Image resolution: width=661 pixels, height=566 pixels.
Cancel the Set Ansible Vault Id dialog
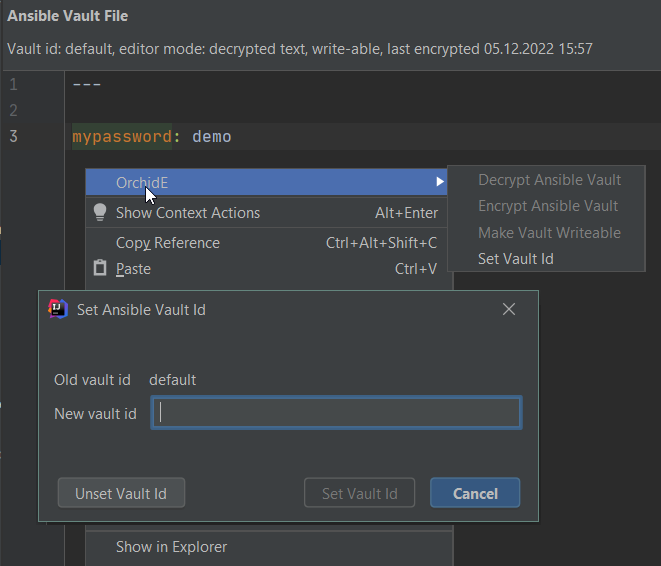pos(475,493)
